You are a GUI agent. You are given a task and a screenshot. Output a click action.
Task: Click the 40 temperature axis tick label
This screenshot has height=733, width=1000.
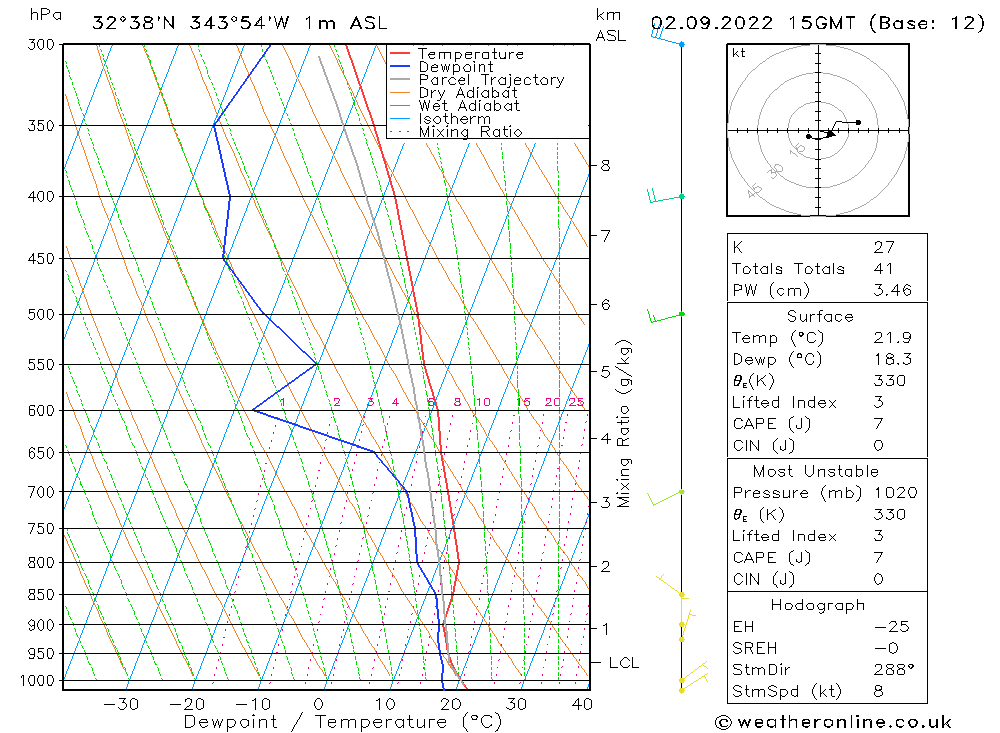click(582, 704)
